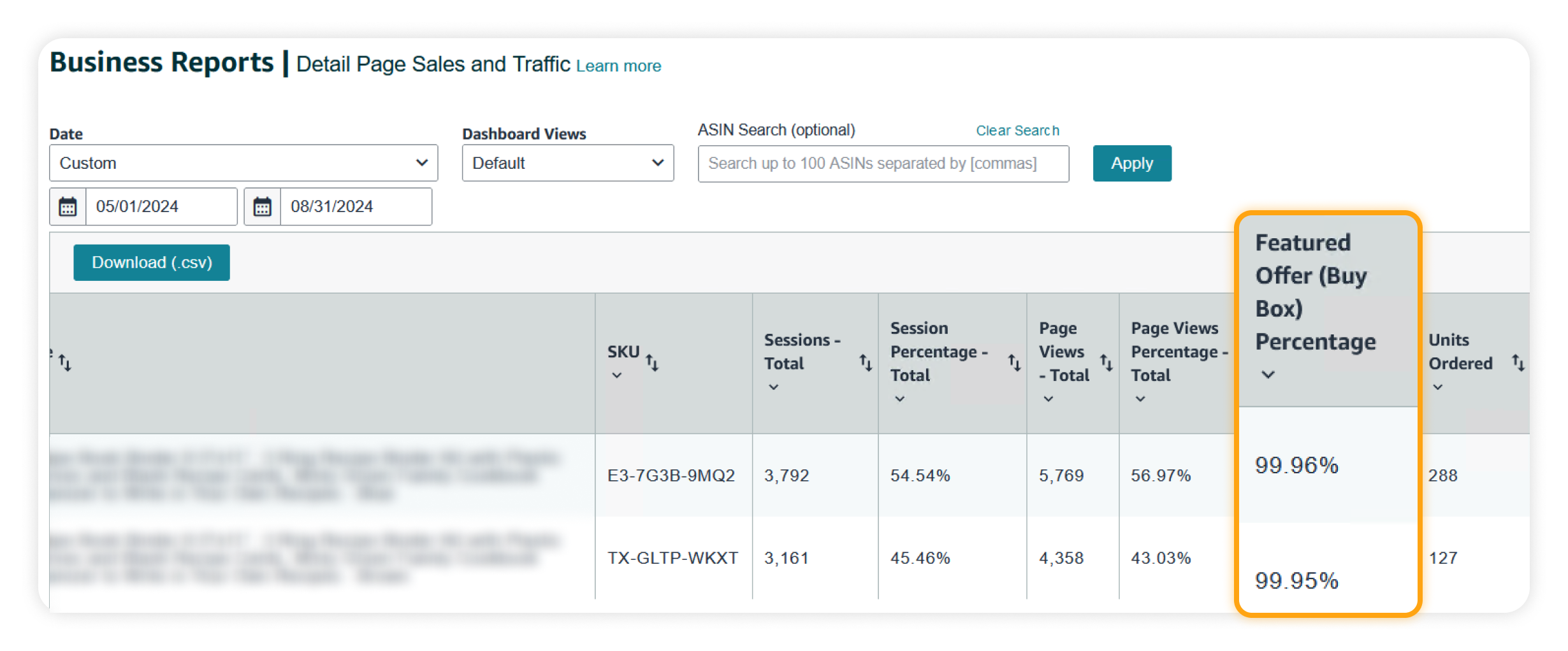Sort by Units Ordered using its sort arrows
Viewport: 1568px width, 651px height.
[x=1518, y=362]
